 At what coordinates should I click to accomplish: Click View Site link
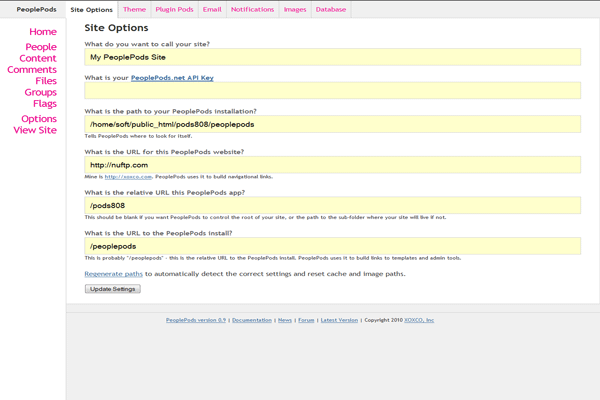tap(35, 130)
